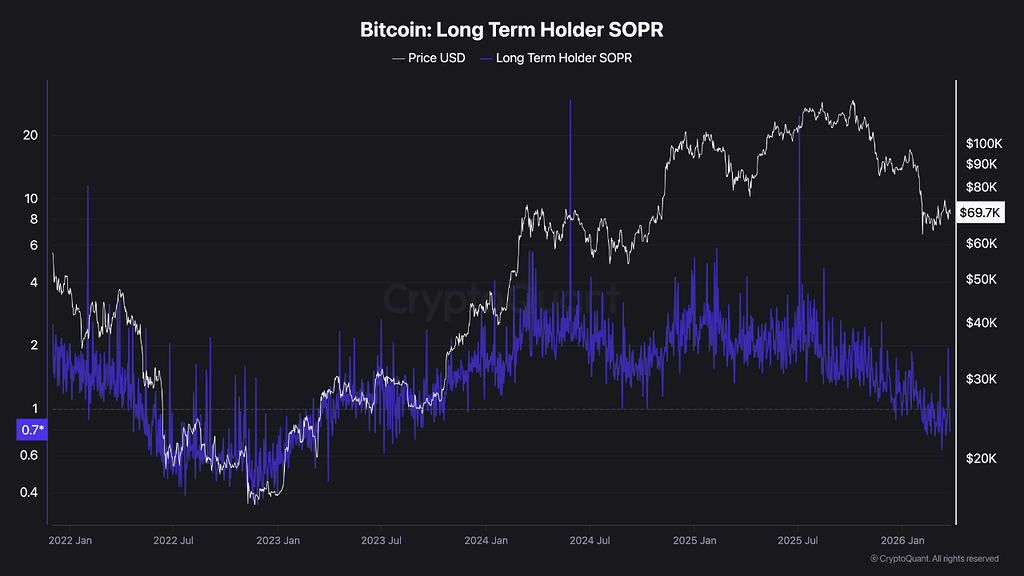The width and height of the screenshot is (1024, 576).
Task: Select the 2022 Jan x-axis label
Action: coord(70,541)
